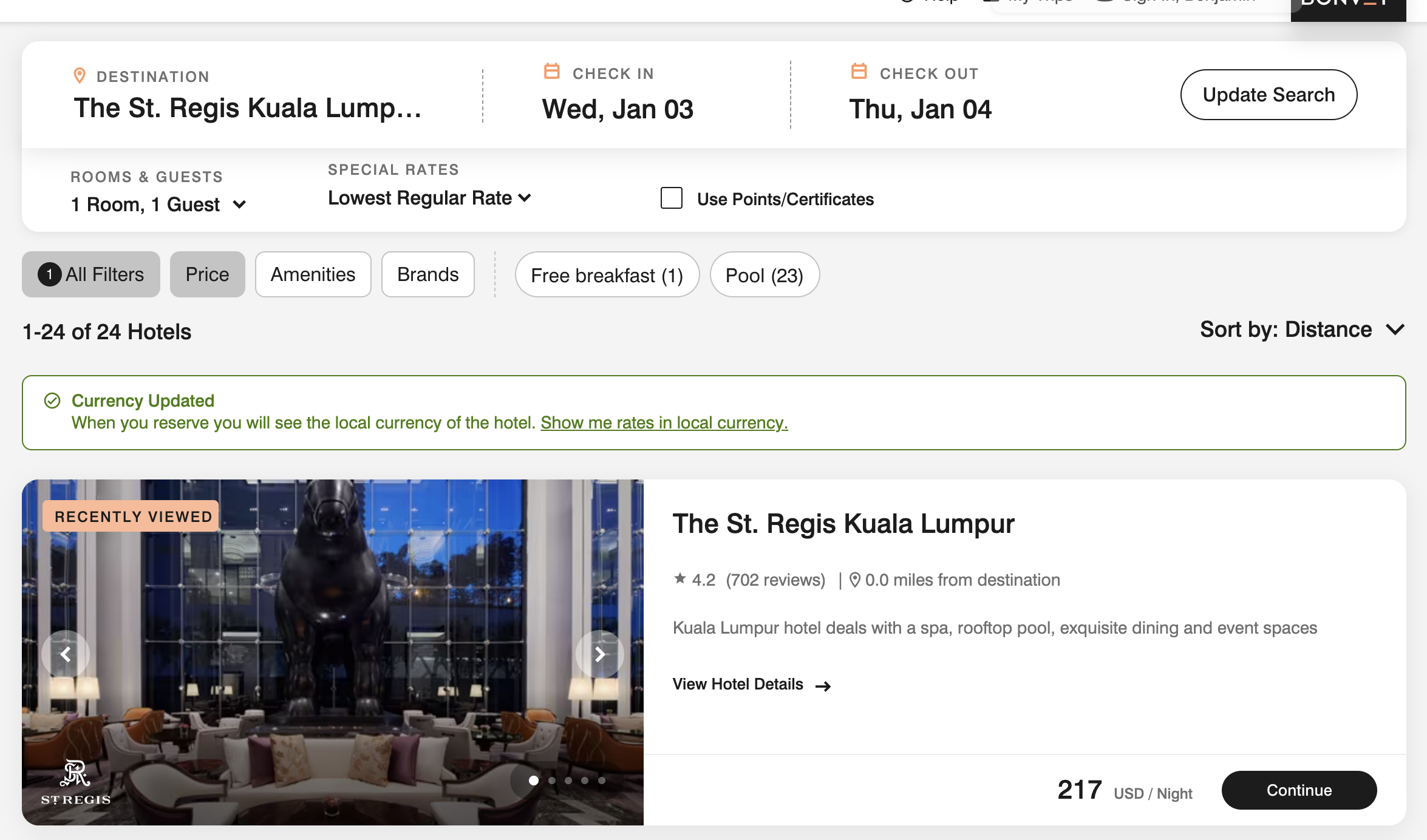Click the Update Search button

[1269, 95]
